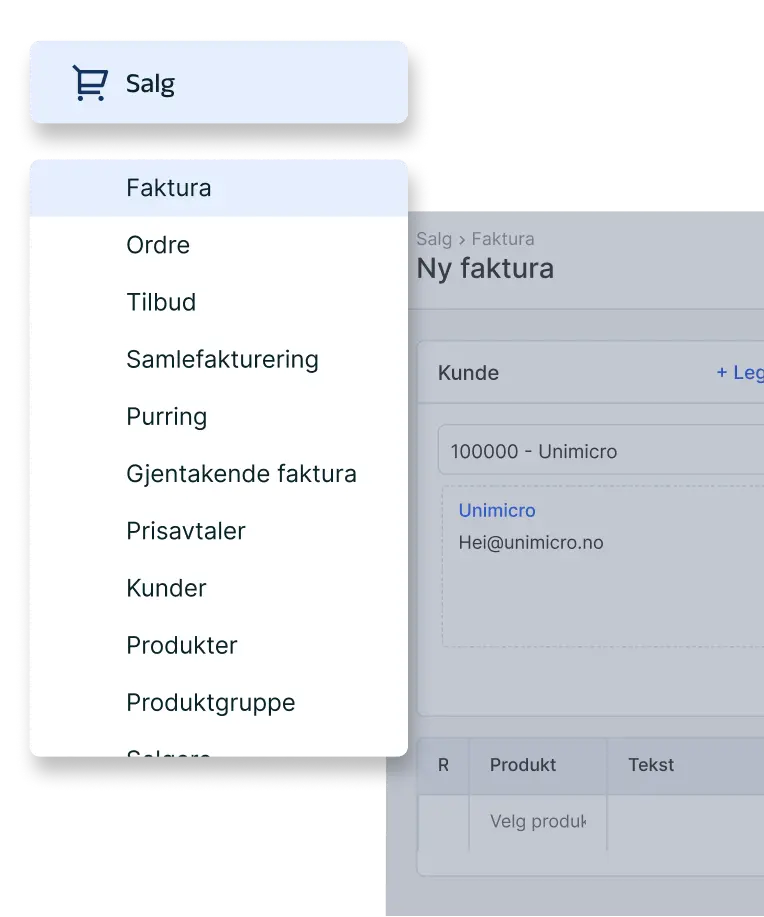Collapse the Salg menu section header
The width and height of the screenshot is (764, 917).
point(218,82)
